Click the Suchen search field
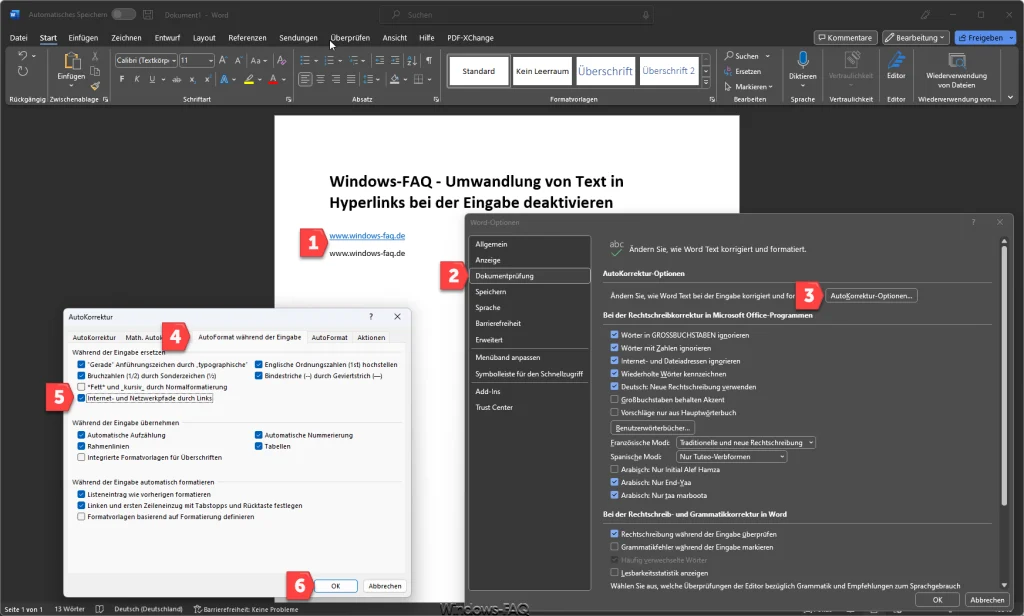The height and width of the screenshot is (616, 1024). (x=516, y=14)
